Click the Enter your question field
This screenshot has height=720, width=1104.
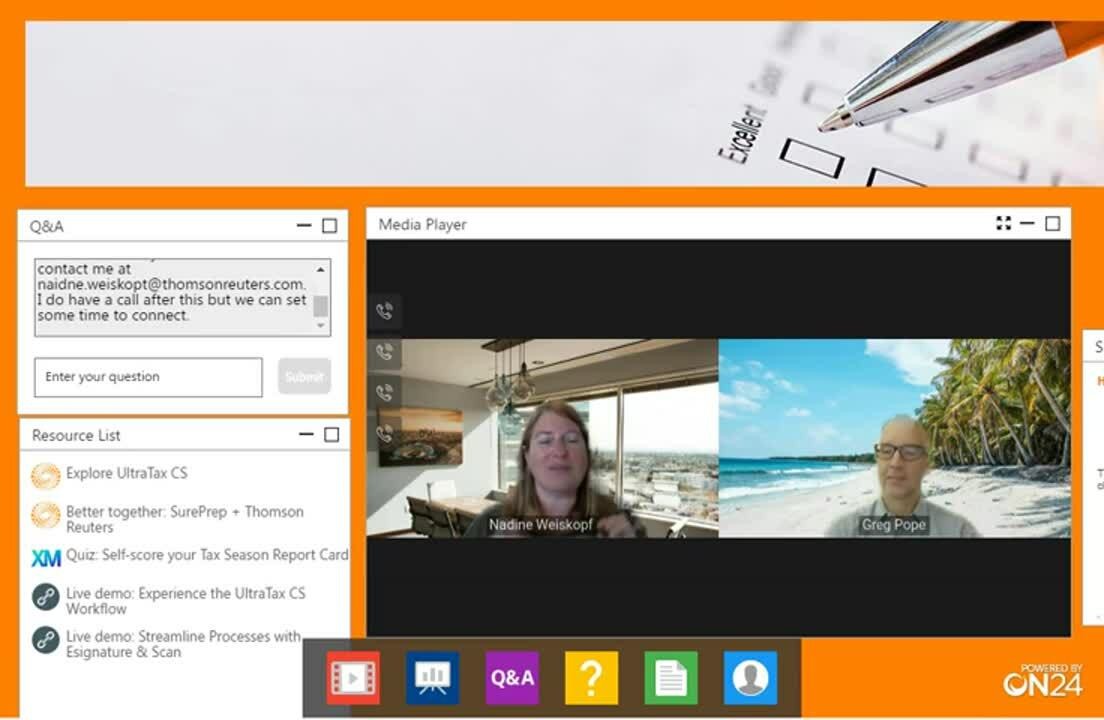coord(148,377)
